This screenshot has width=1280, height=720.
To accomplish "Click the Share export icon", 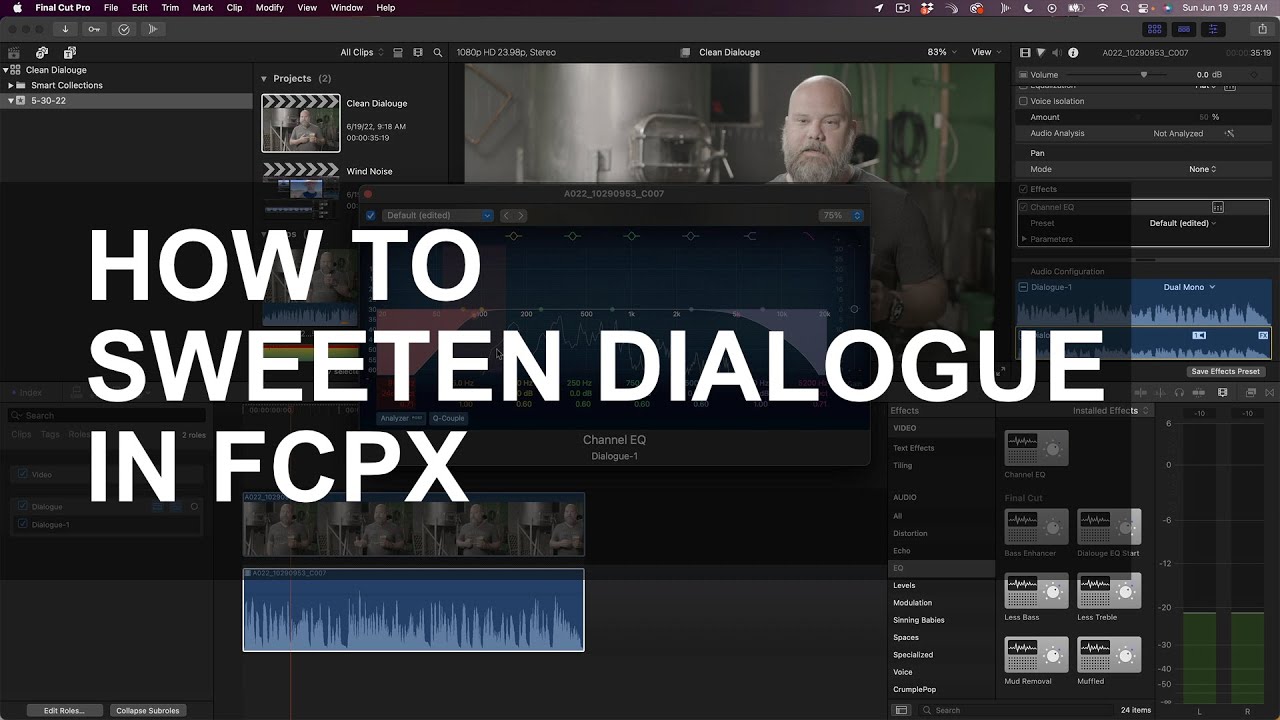I will tap(1261, 29).
